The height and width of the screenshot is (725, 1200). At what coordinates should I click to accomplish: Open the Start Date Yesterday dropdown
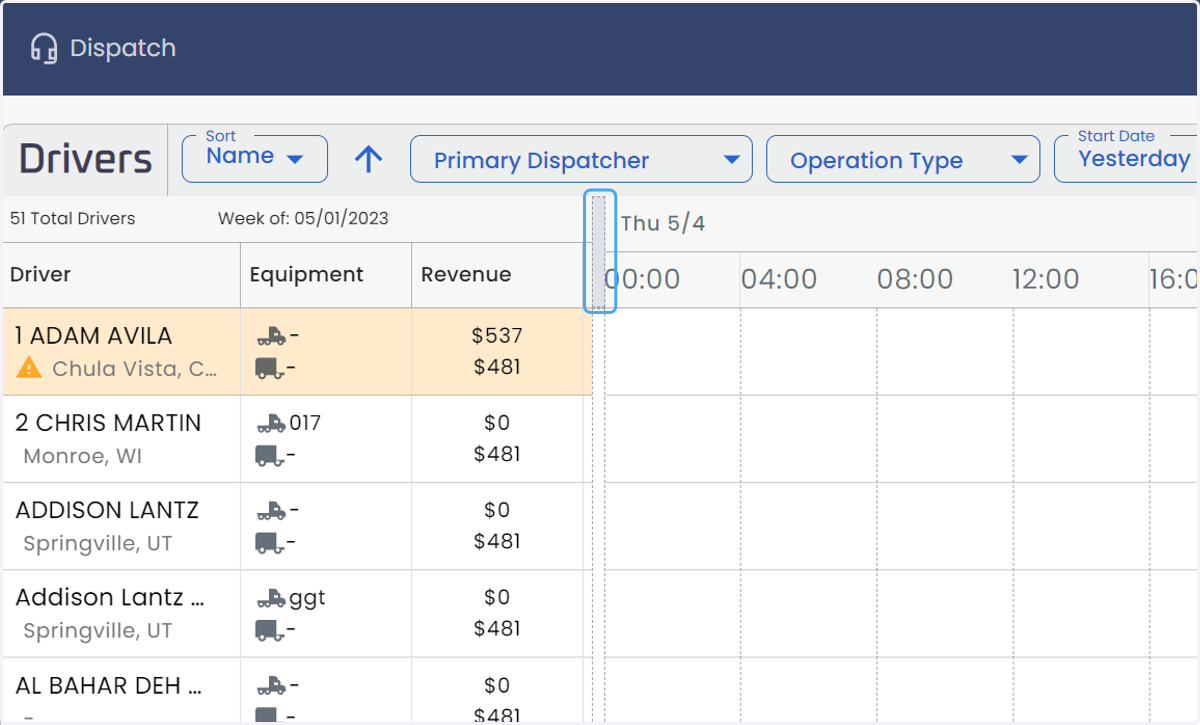[x=1126, y=159]
